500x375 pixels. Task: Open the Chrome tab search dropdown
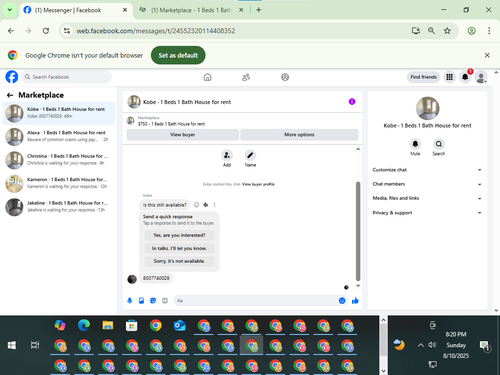click(x=10, y=10)
